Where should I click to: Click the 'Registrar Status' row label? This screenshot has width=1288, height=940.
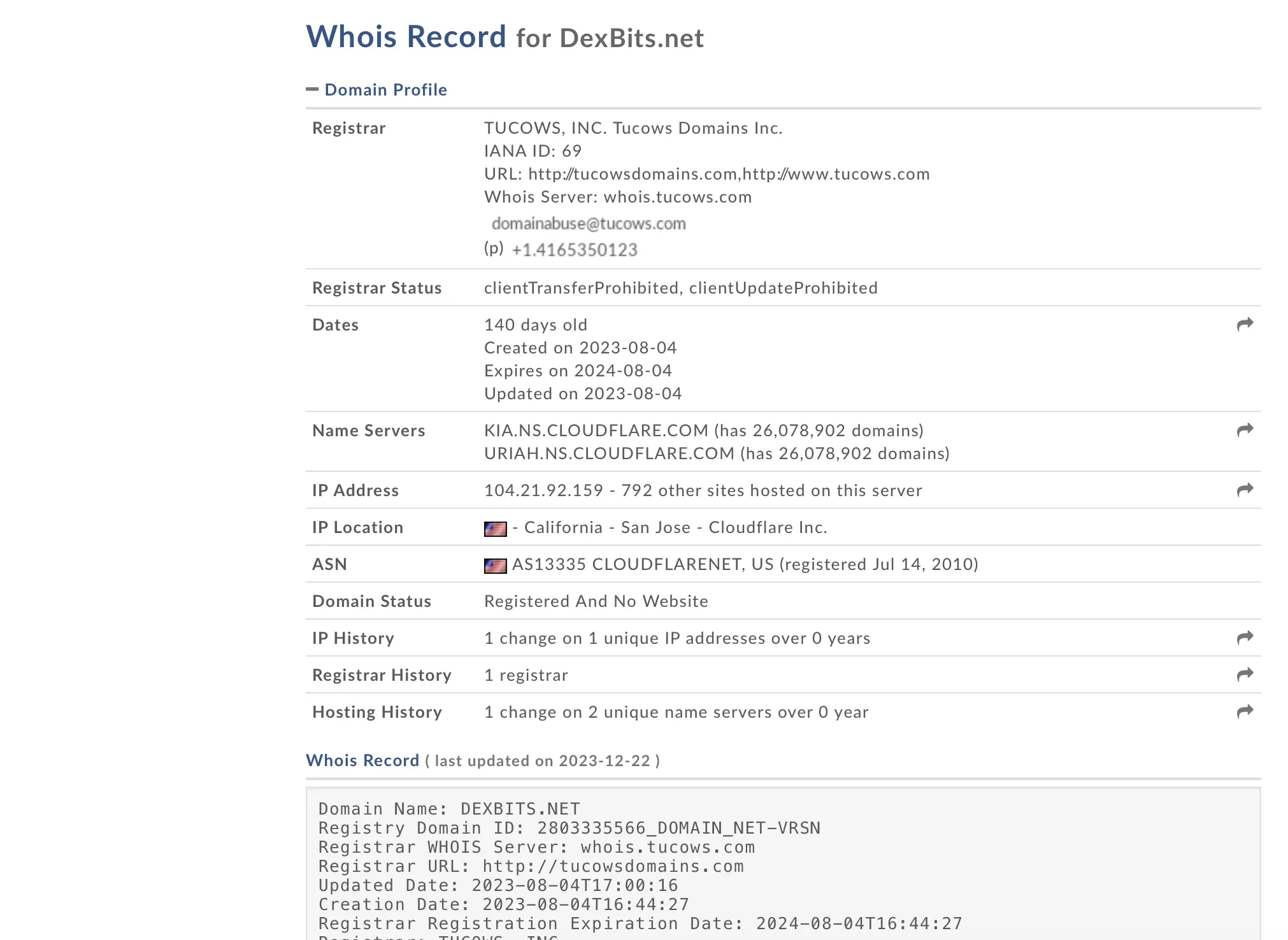(377, 288)
